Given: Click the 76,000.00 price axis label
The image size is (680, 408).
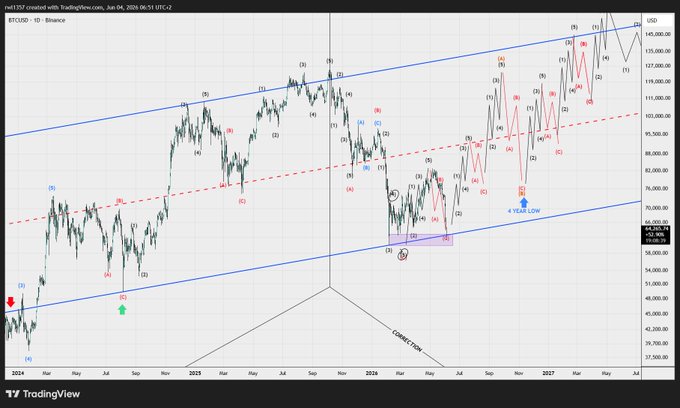Looking at the screenshot, I should point(657,188).
